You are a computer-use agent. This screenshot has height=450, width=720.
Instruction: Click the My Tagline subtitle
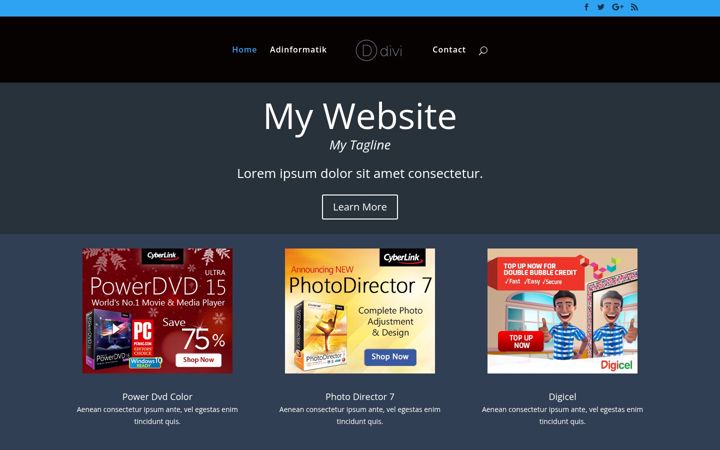[360, 145]
